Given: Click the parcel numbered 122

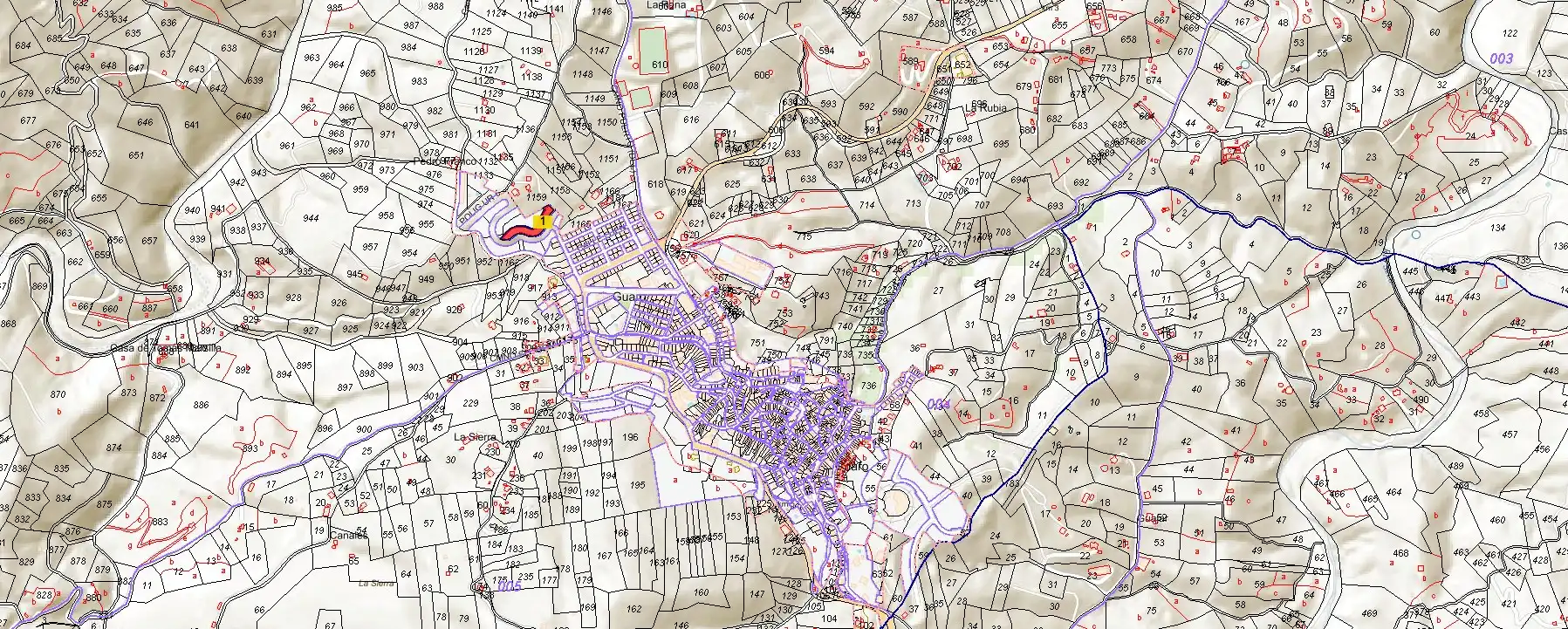Looking at the screenshot, I should (1510, 33).
